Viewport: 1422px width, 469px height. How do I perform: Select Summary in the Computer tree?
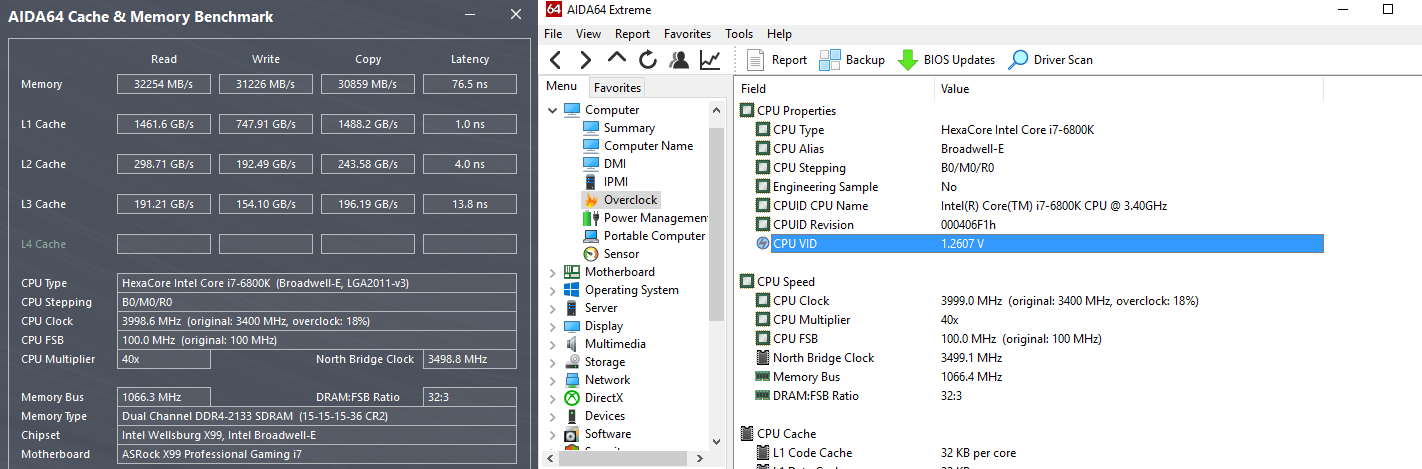(x=629, y=128)
